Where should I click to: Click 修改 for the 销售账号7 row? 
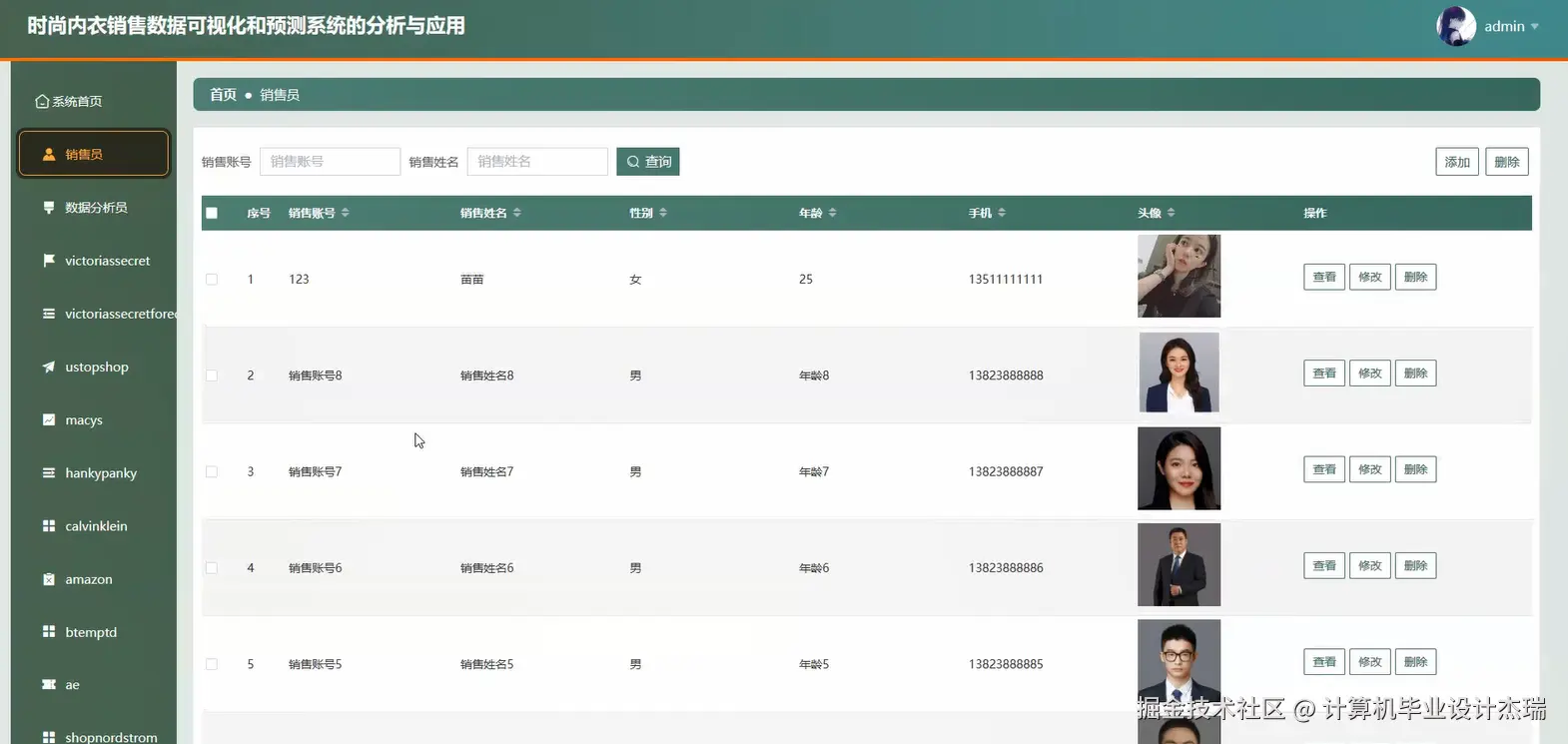[1370, 469]
